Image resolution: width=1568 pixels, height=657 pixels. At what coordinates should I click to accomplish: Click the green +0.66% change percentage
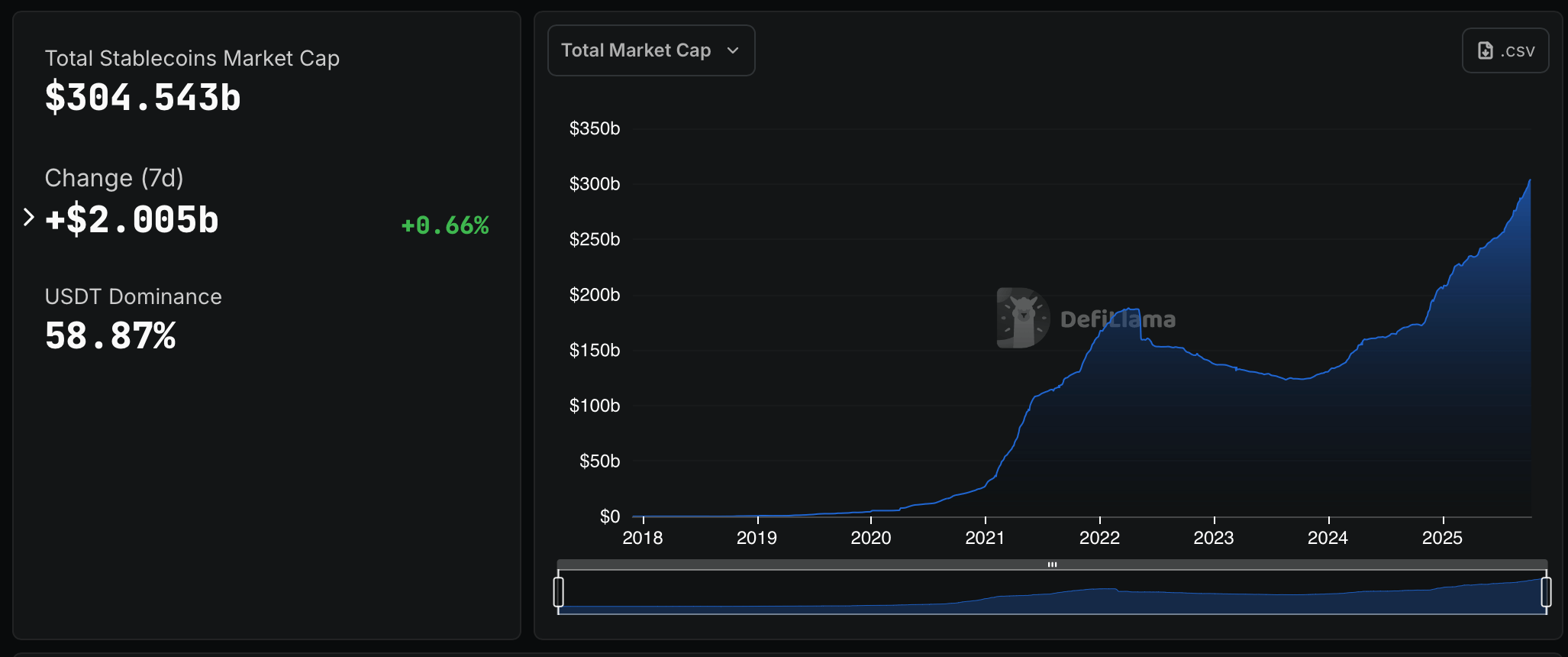445,225
